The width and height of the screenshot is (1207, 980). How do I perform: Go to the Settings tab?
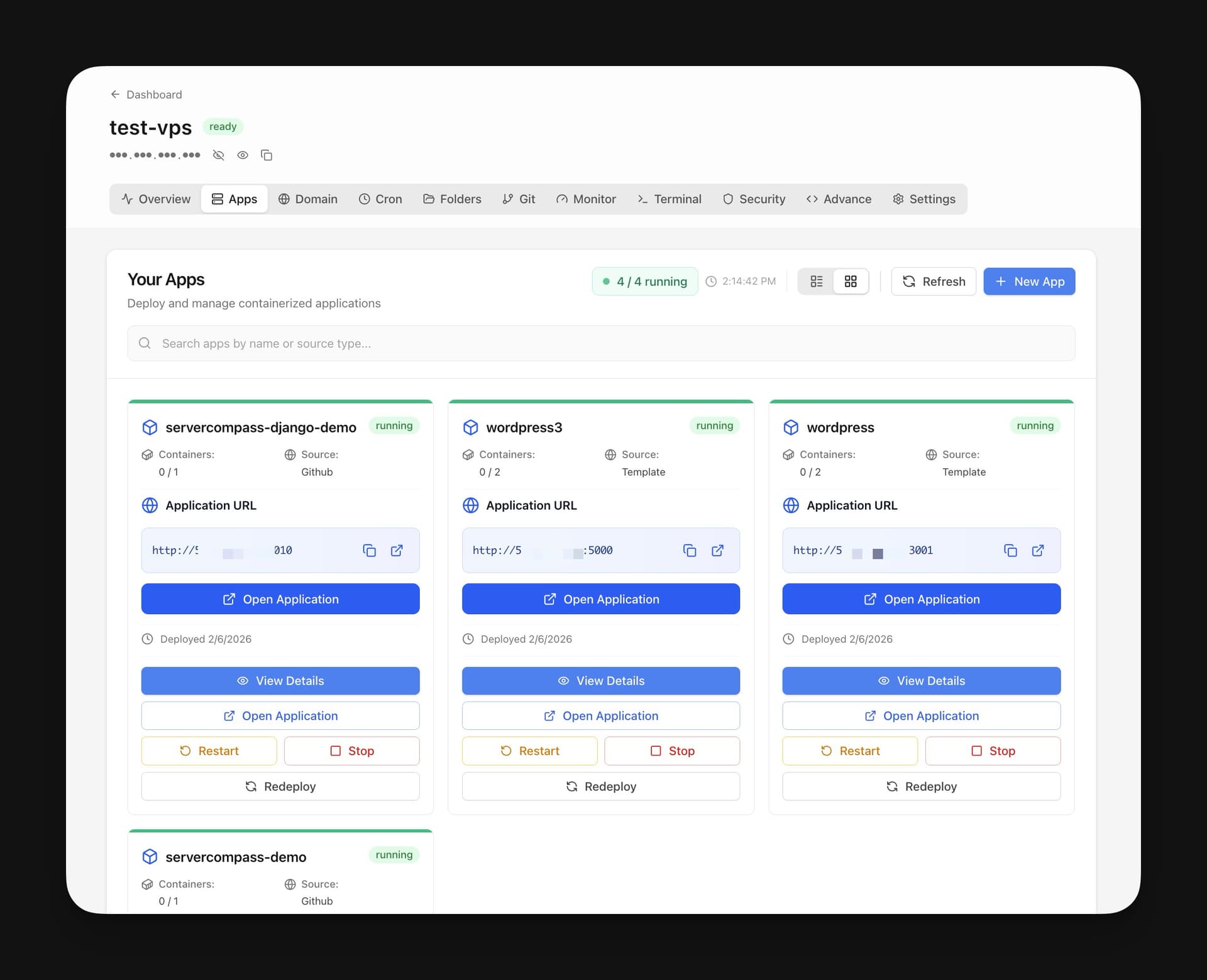click(923, 199)
